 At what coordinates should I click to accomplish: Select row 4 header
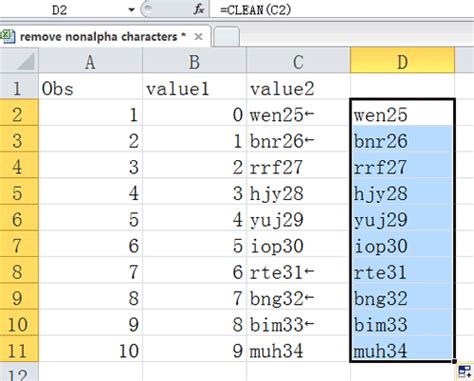[19, 166]
